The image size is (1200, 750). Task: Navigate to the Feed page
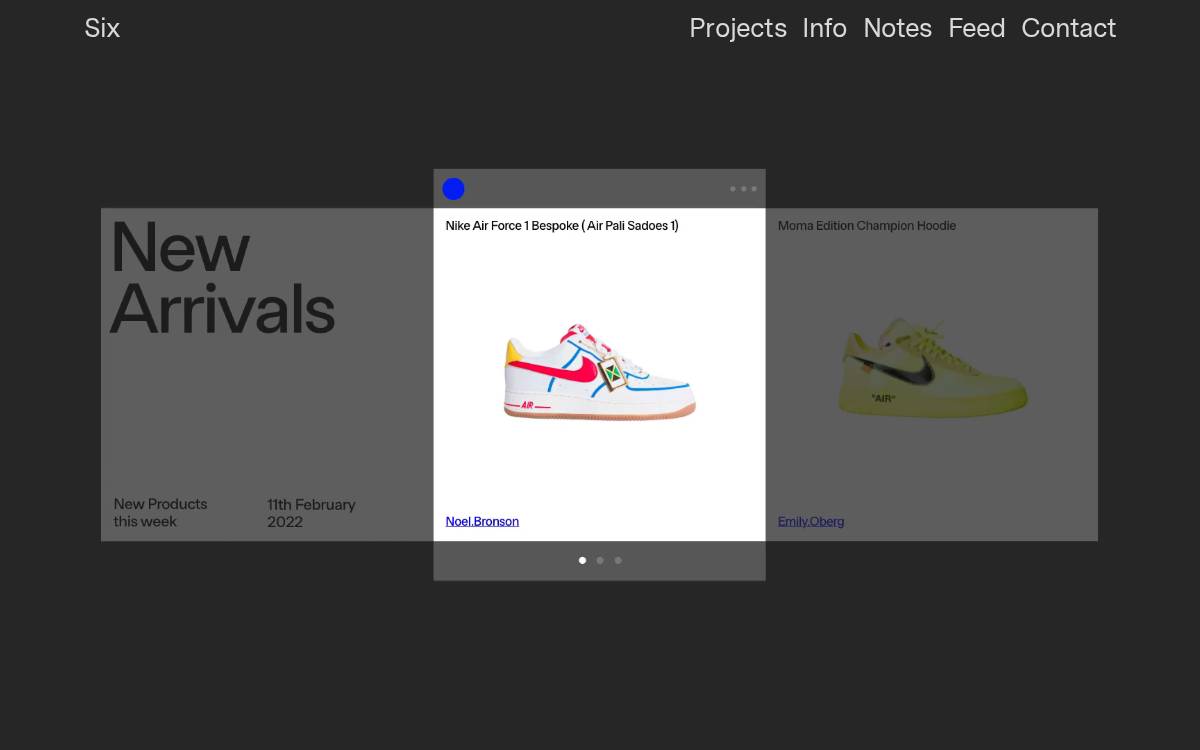coord(976,28)
